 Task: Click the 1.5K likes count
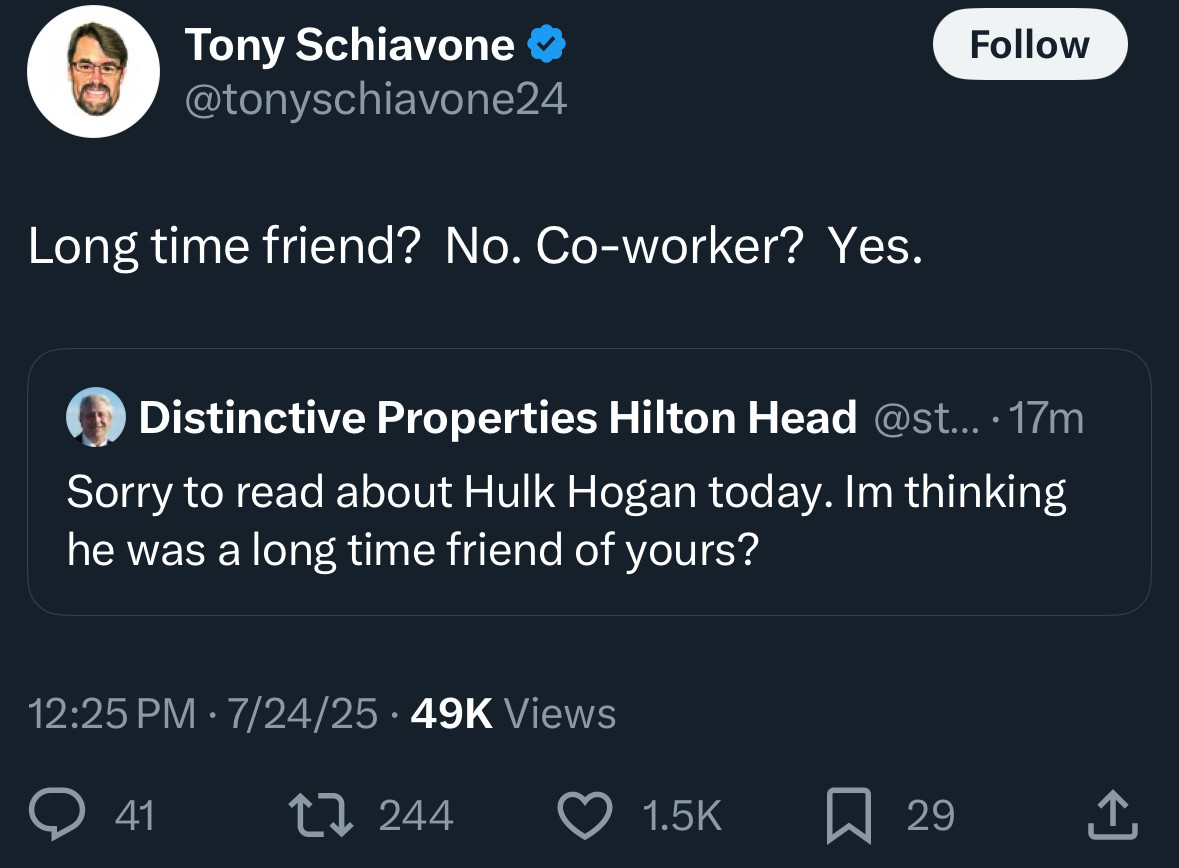680,815
